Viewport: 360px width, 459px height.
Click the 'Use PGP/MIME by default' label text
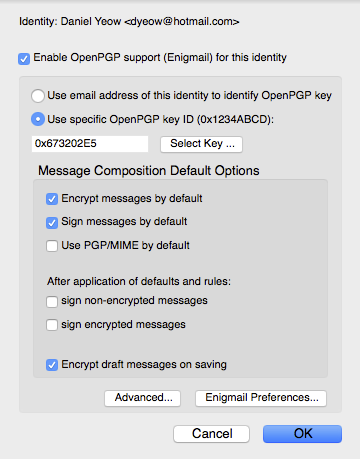[125, 246]
